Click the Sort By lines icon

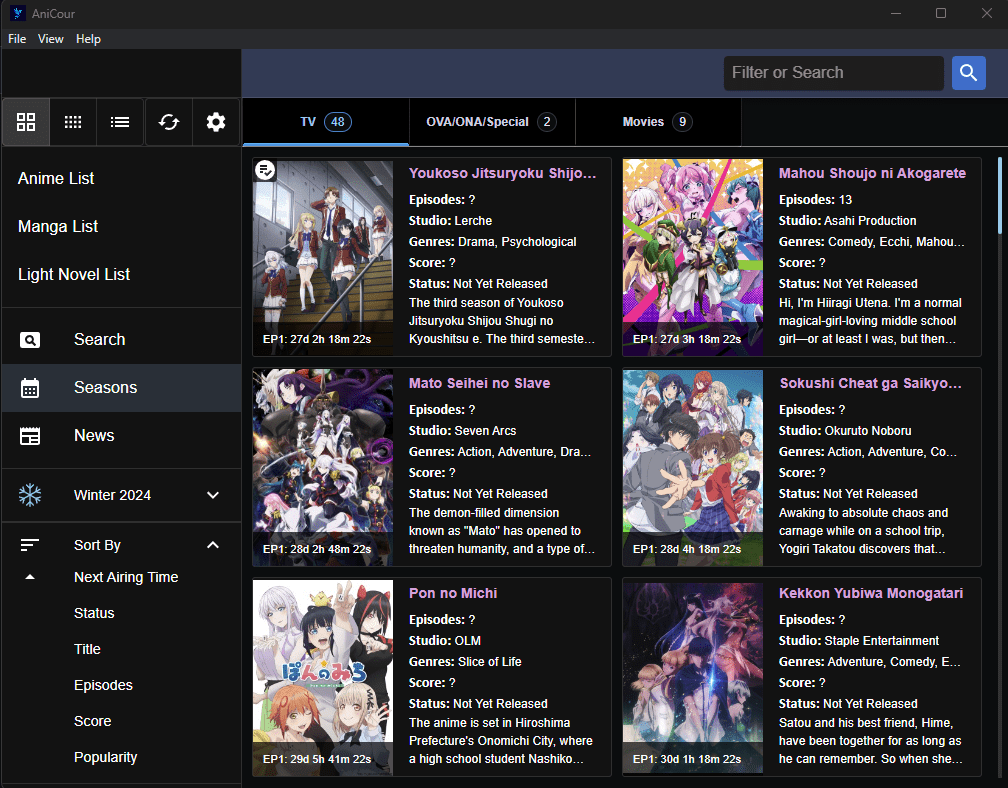click(30, 545)
